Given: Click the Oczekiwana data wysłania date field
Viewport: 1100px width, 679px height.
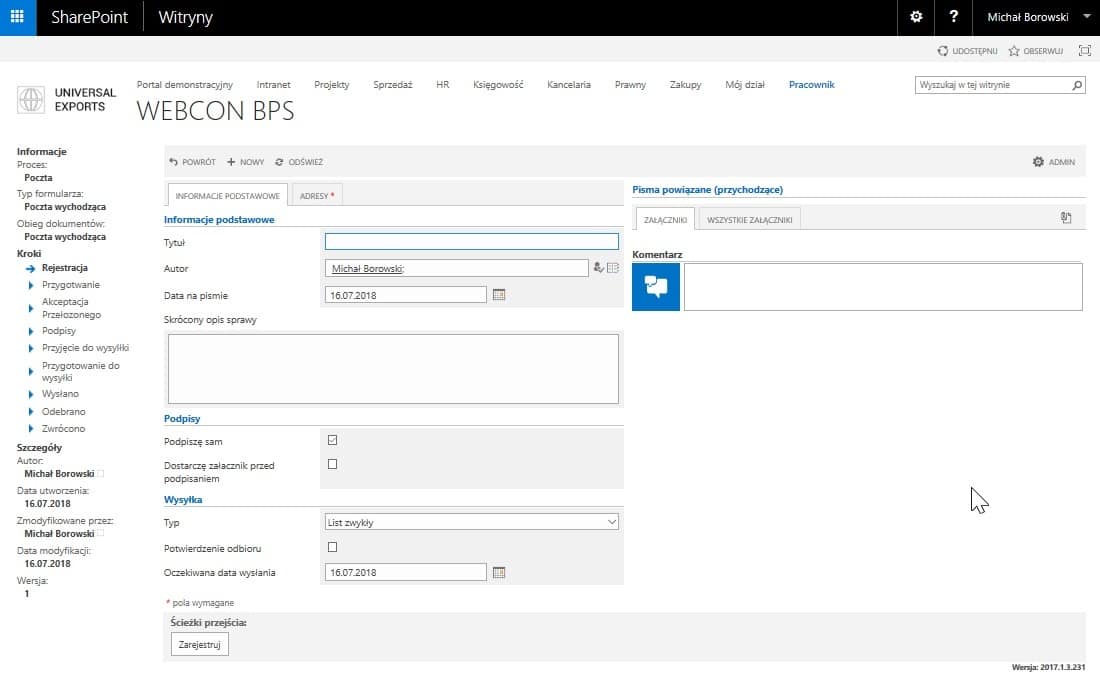Looking at the screenshot, I should (x=405, y=572).
